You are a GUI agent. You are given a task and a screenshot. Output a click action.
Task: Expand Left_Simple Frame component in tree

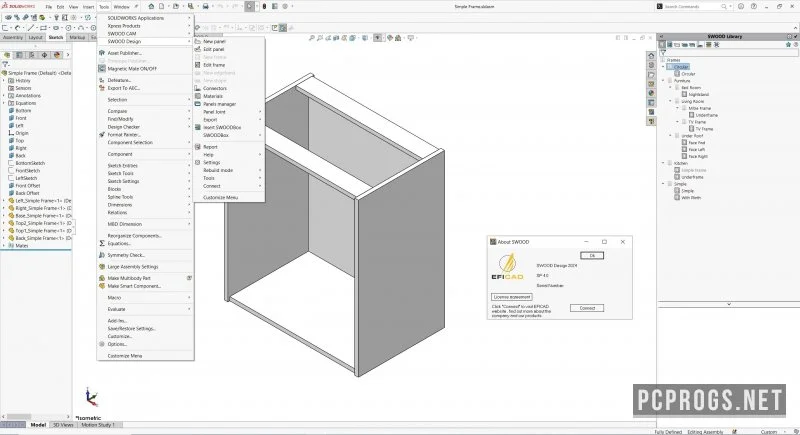coord(4,201)
